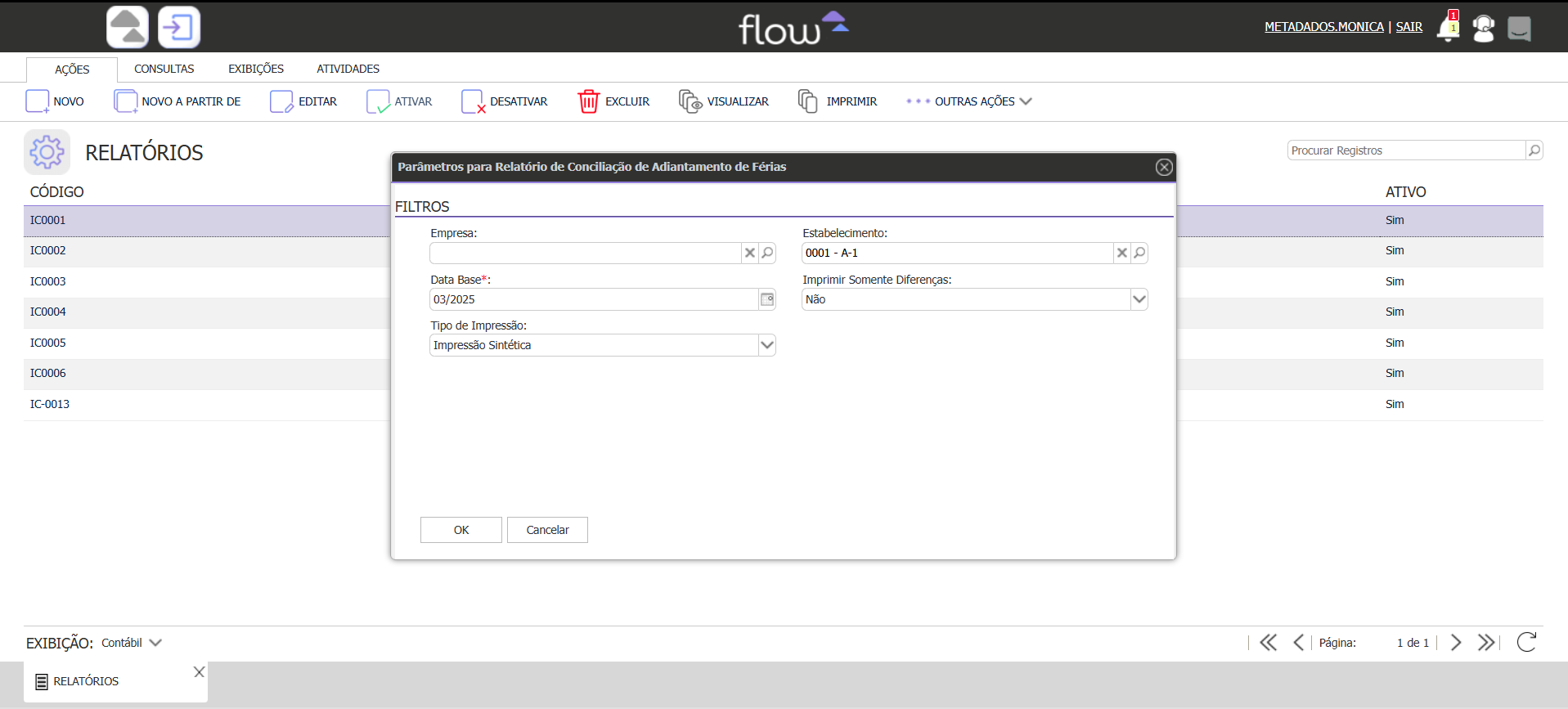Image resolution: width=1568 pixels, height=709 pixels.
Task: Click the magnifier next to Empresa field
Action: (x=767, y=254)
